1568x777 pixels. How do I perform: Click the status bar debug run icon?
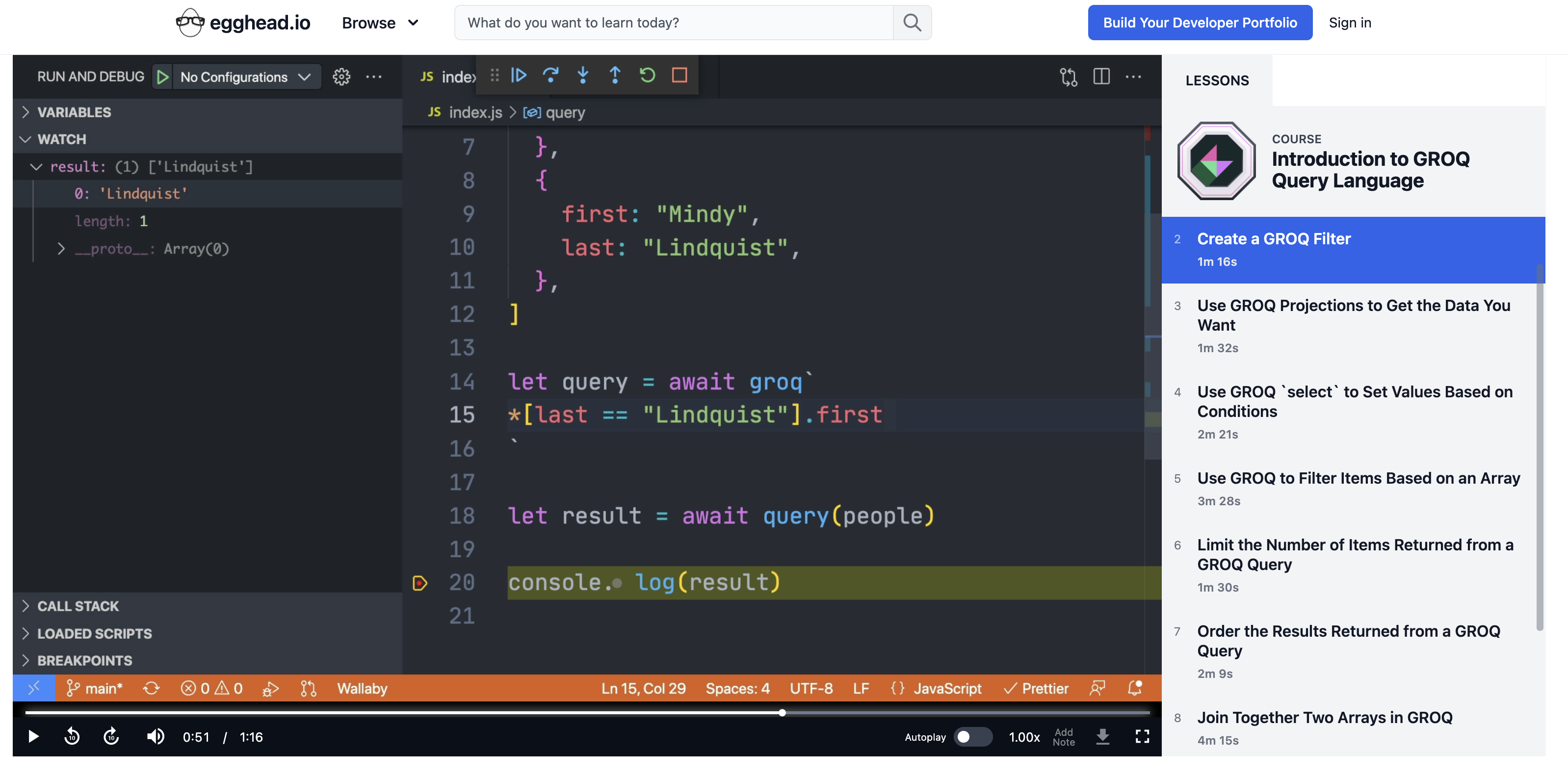pos(270,688)
